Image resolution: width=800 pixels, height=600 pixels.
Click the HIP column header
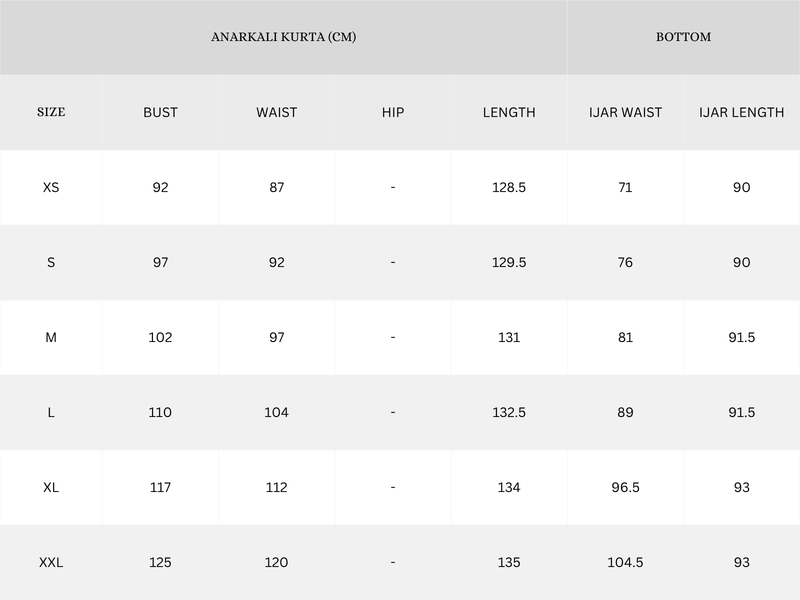393,112
